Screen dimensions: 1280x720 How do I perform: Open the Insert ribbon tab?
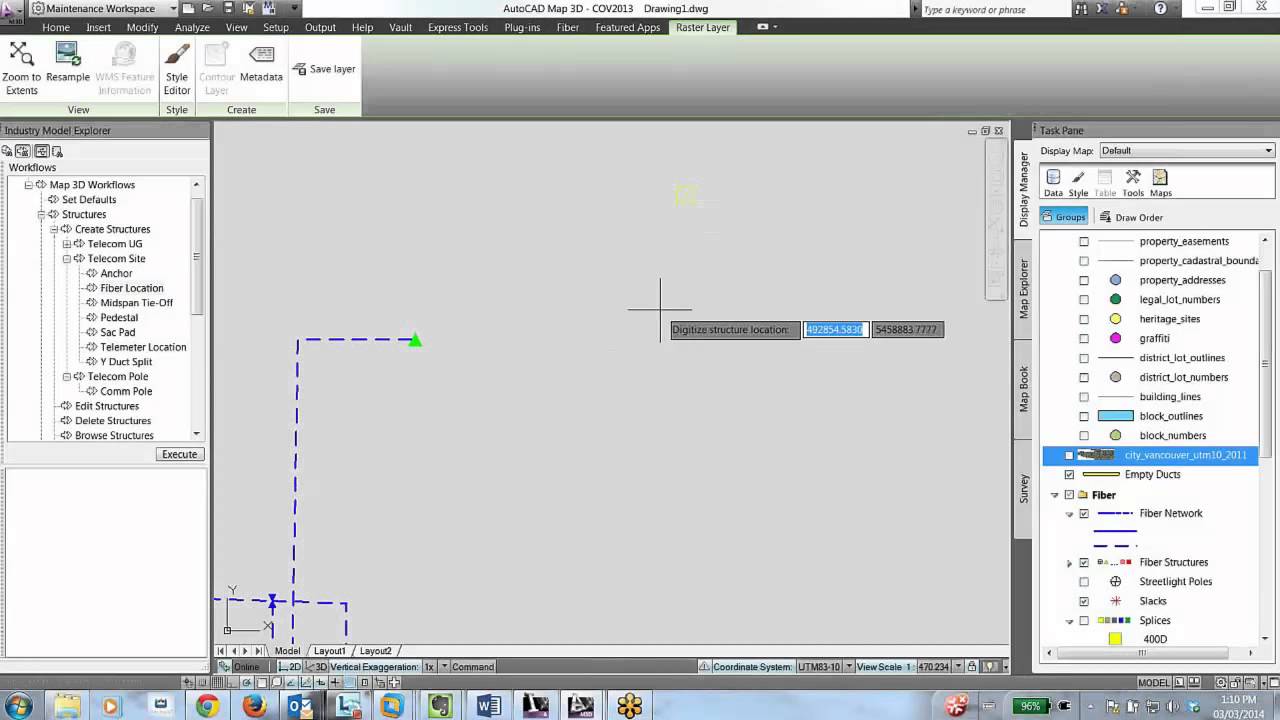[x=98, y=28]
